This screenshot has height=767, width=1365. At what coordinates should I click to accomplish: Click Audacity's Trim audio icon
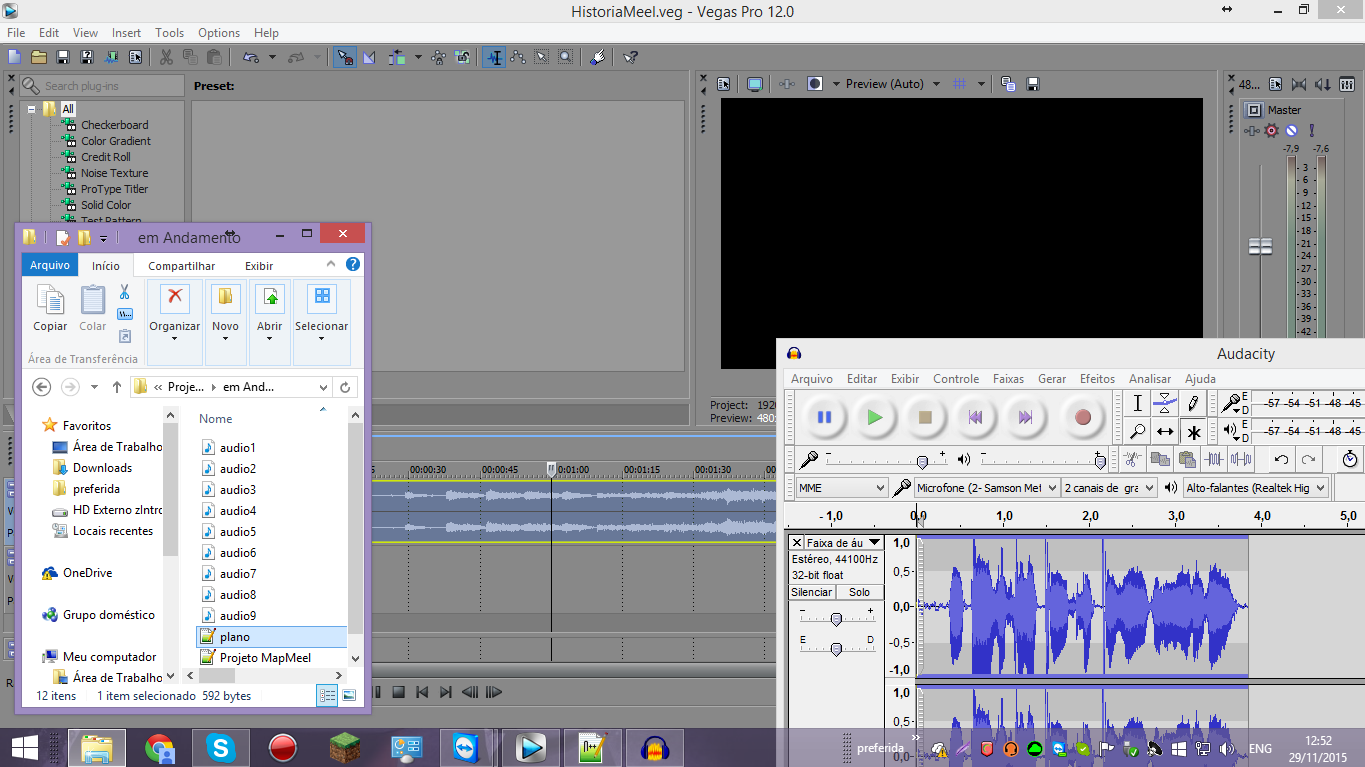click(x=1214, y=459)
